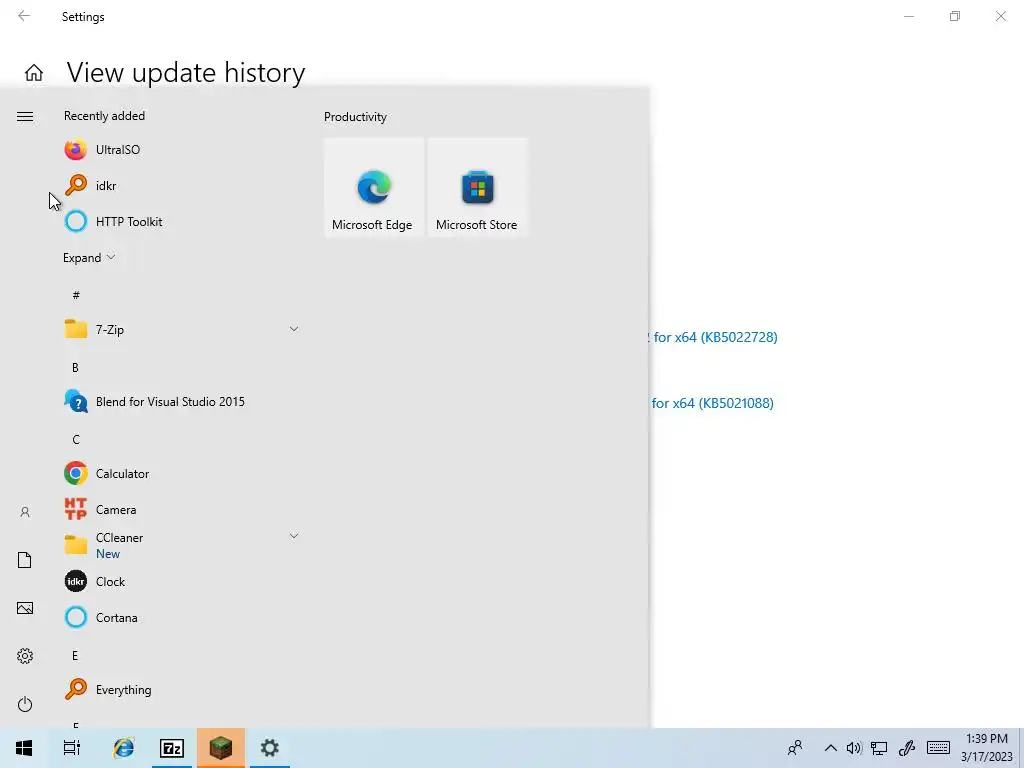Open UltraISO from Recently added
1024x768 pixels.
pos(181,150)
